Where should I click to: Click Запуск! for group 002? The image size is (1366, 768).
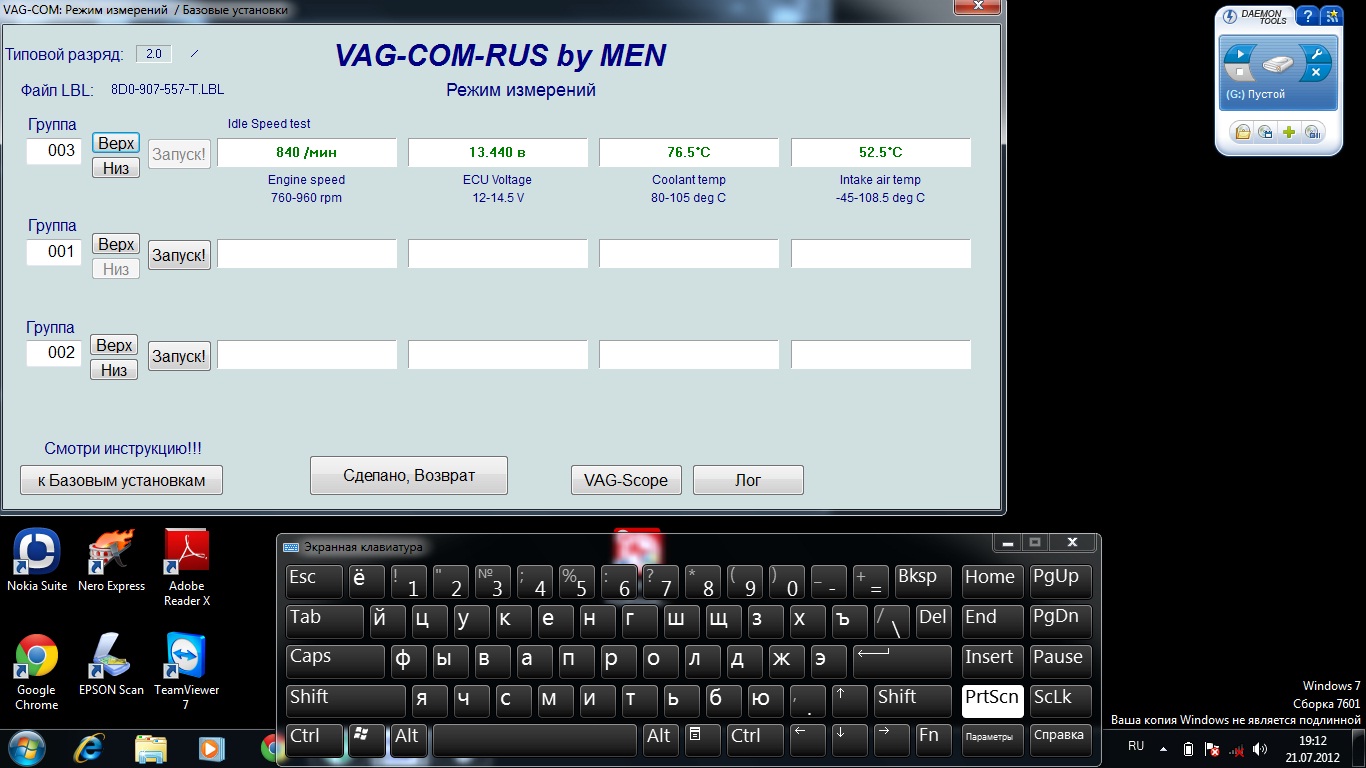point(179,356)
